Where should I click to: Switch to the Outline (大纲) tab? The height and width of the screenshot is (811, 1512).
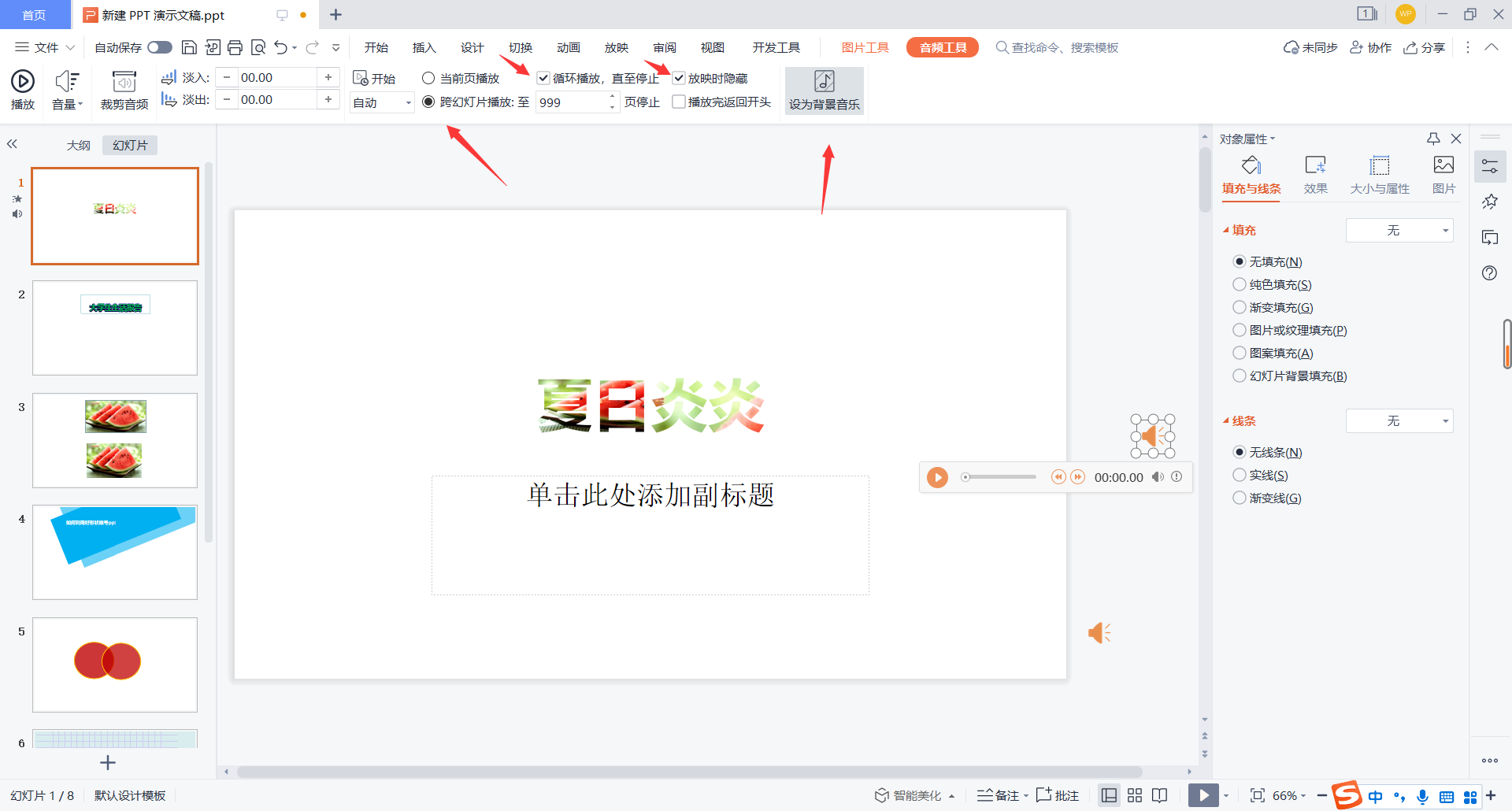click(x=79, y=145)
